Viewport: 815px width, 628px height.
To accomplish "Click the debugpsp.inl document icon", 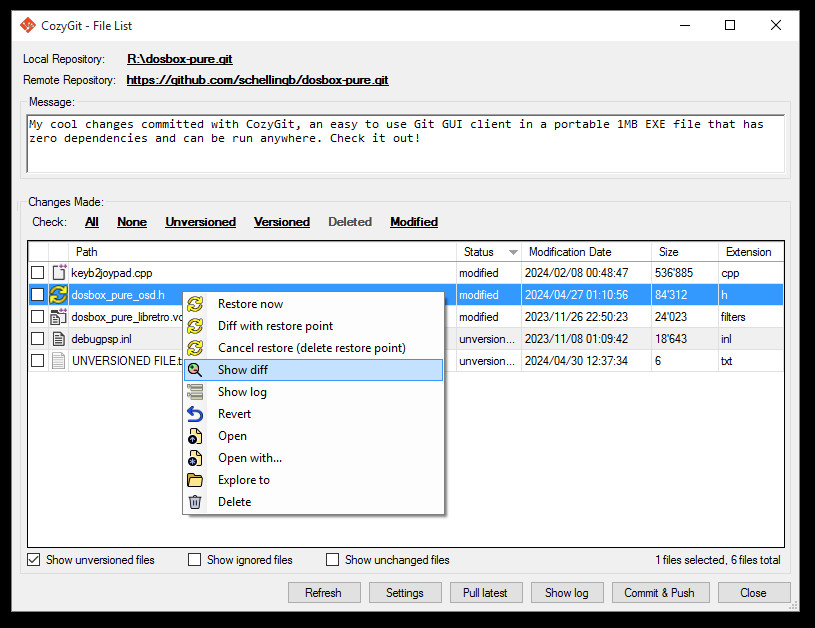I will click(x=59, y=339).
